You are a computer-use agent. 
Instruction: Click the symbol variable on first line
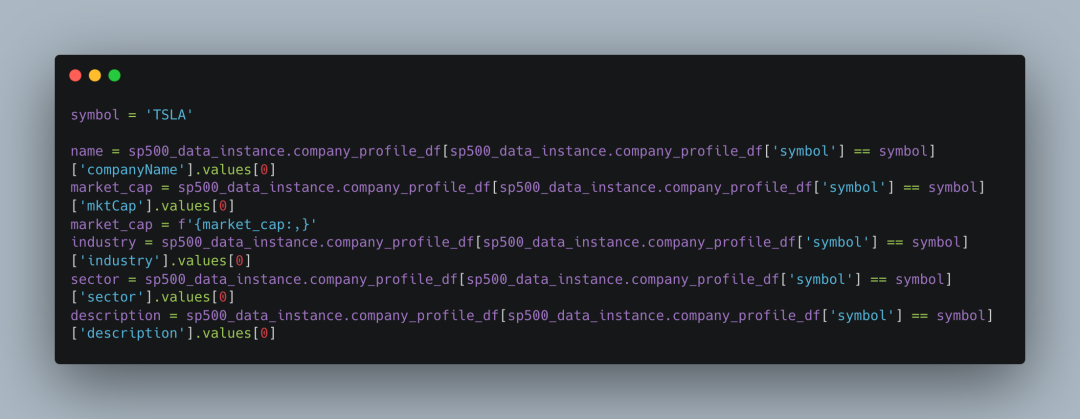click(95, 114)
